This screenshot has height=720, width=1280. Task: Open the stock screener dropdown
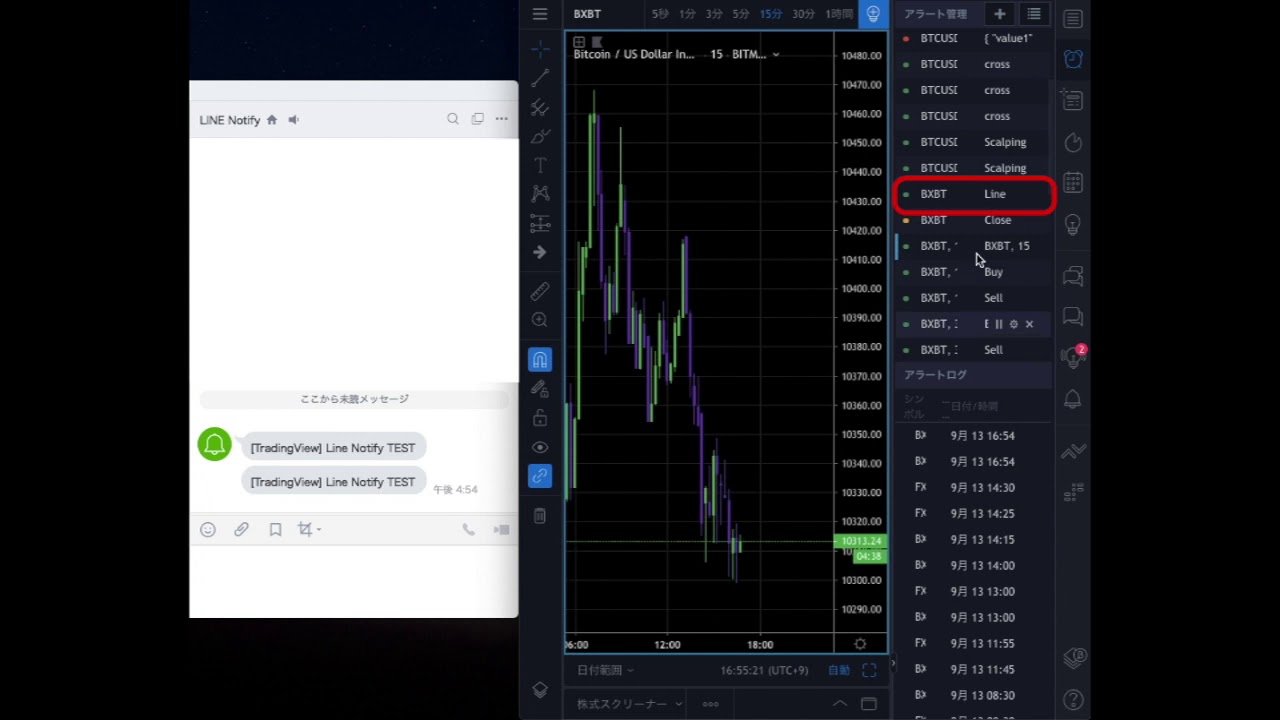coord(629,704)
